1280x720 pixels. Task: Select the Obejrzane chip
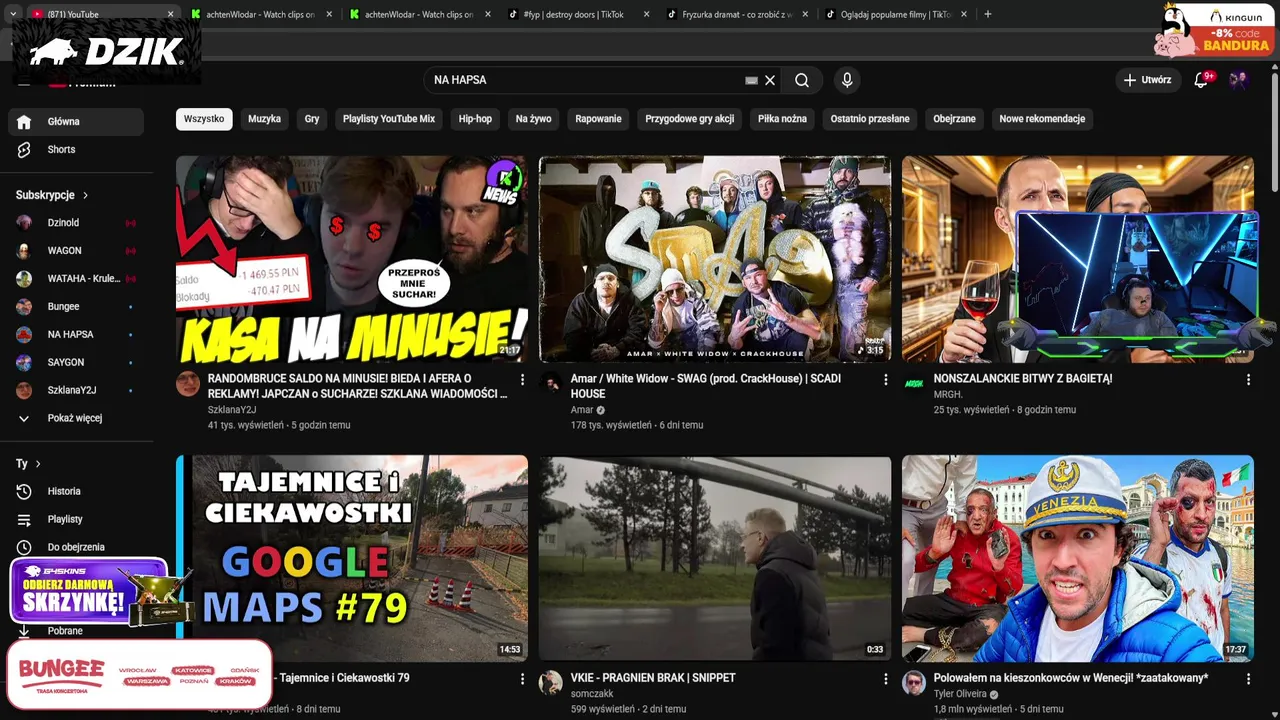[x=954, y=119]
